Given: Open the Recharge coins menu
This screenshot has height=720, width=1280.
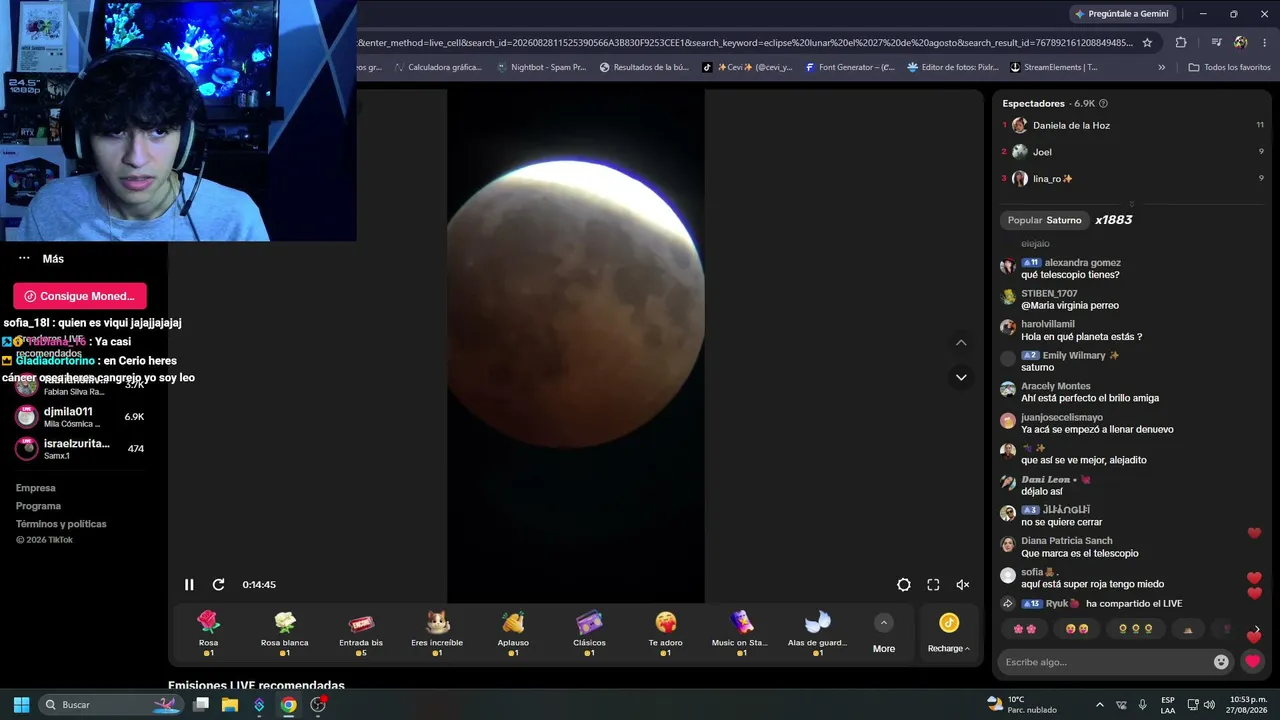Looking at the screenshot, I should (949, 634).
